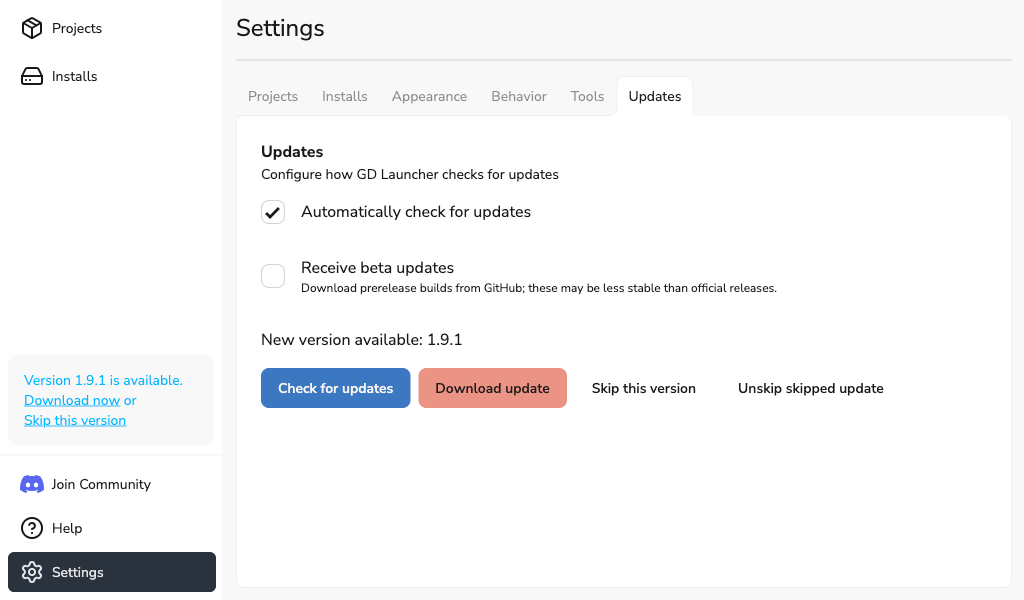Click the Discord logo beside Join Community

tap(32, 484)
